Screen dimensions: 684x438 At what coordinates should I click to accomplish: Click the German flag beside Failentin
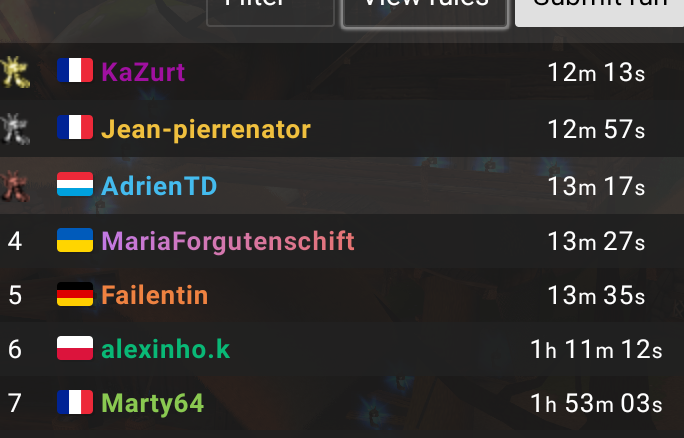click(x=75, y=294)
